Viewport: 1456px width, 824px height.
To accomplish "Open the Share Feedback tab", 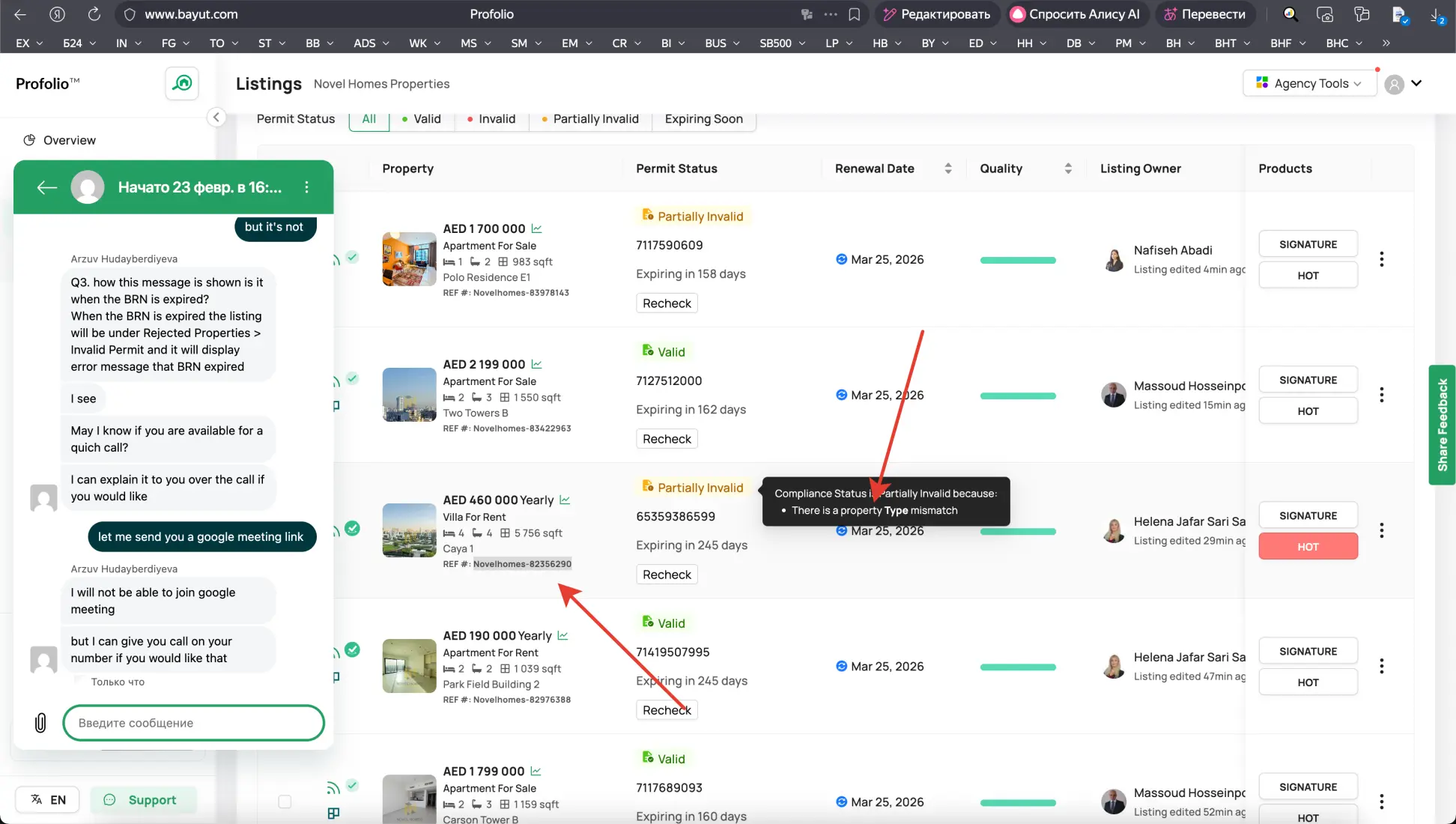I will 1443,425.
